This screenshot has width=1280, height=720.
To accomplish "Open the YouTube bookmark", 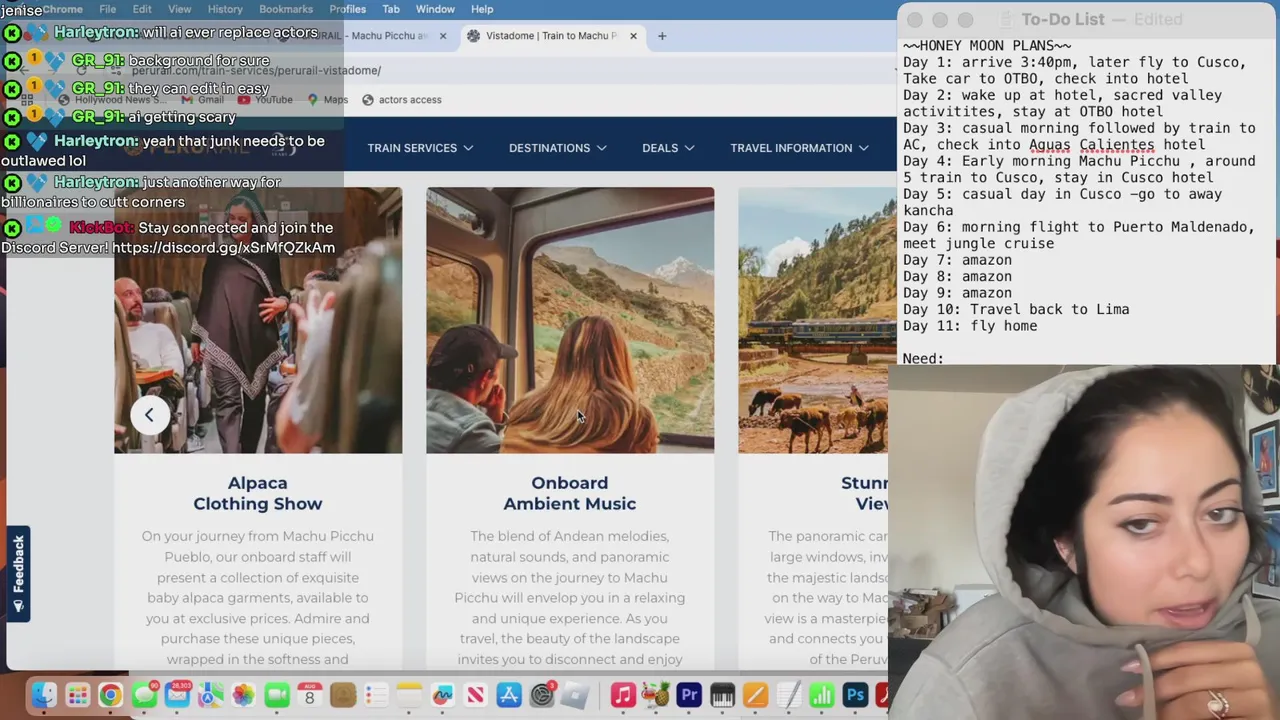I will (265, 100).
